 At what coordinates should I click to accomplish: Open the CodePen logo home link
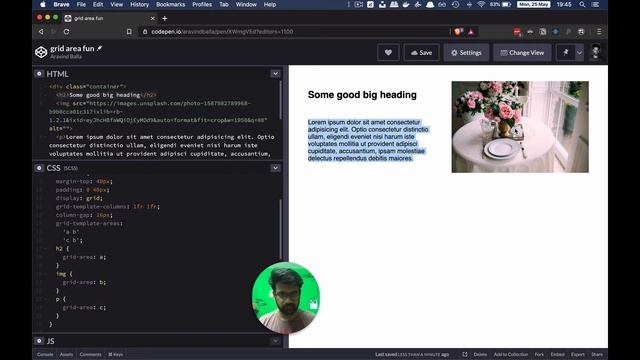click(41, 52)
